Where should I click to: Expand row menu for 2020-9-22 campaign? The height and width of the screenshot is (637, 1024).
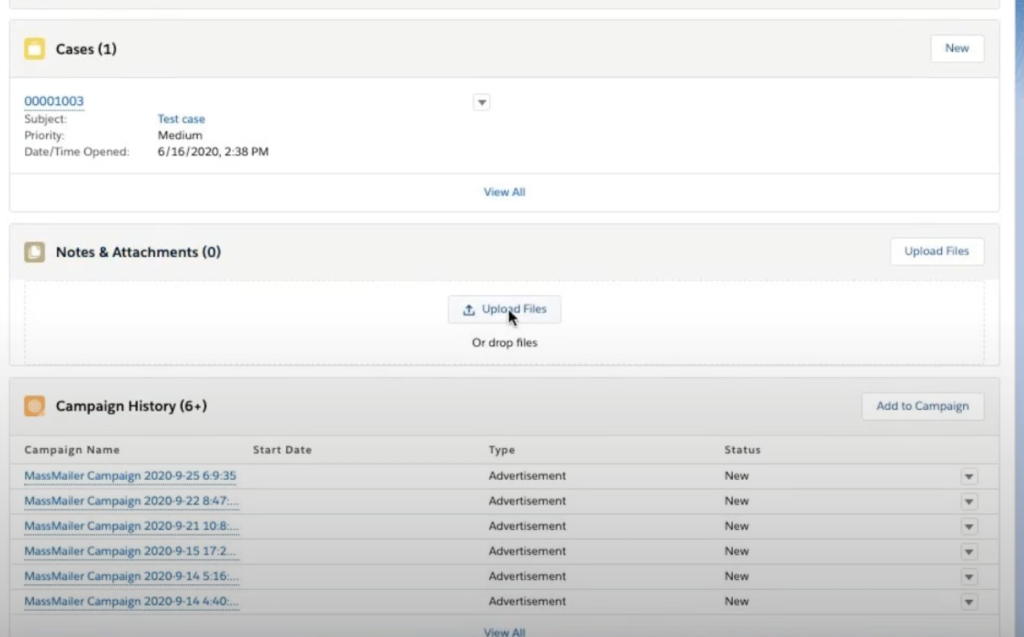click(x=969, y=502)
